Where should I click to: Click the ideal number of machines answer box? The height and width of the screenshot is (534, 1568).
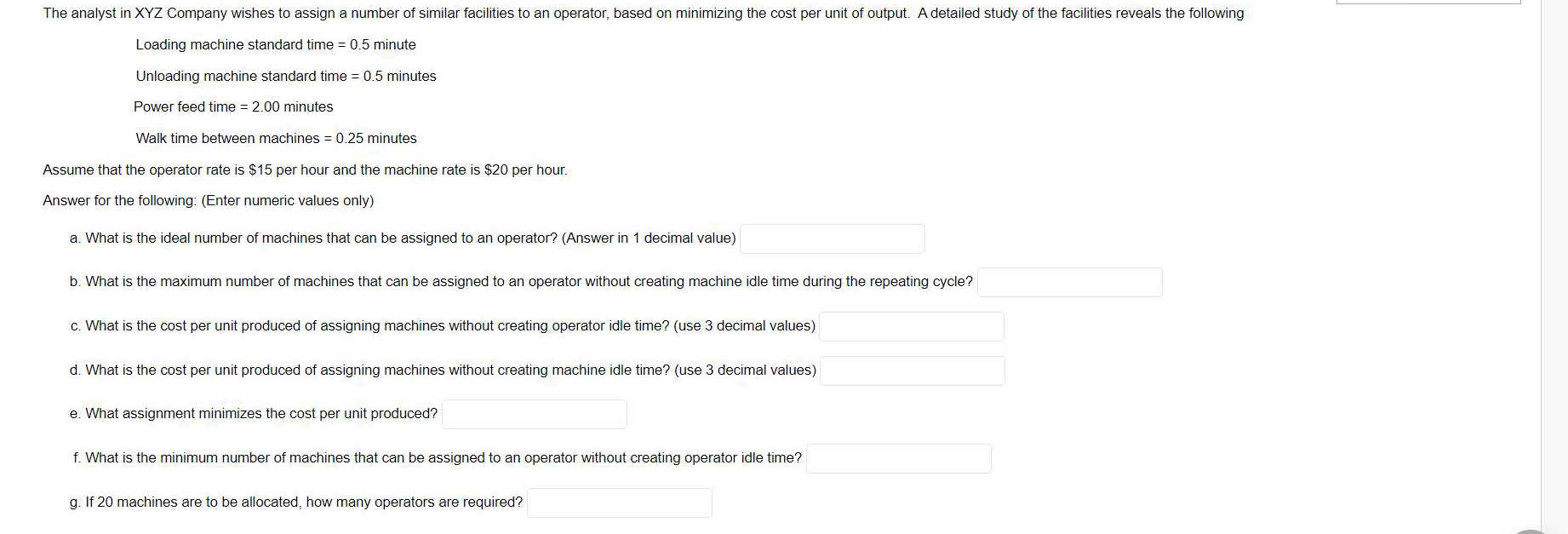832,239
